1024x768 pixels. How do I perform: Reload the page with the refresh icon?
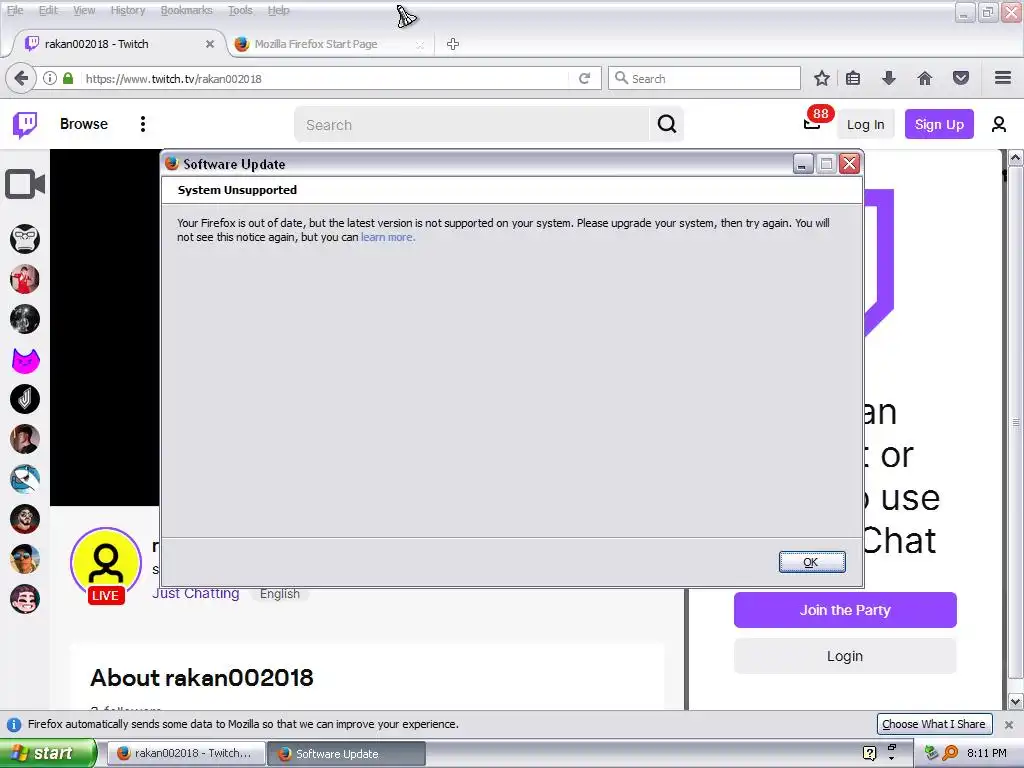584,78
